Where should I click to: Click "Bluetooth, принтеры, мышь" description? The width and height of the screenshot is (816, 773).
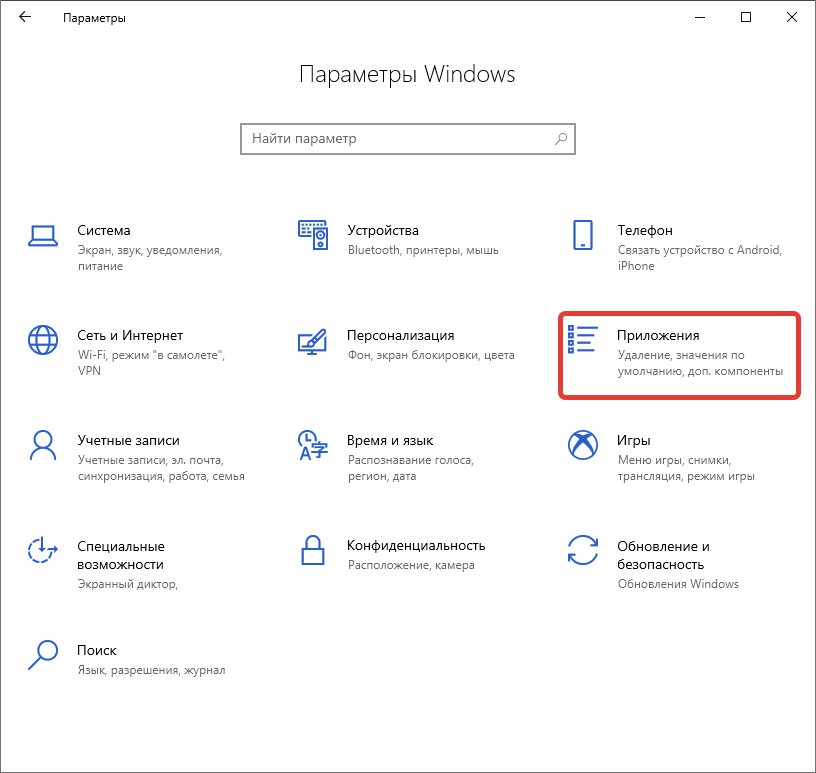pos(423,250)
